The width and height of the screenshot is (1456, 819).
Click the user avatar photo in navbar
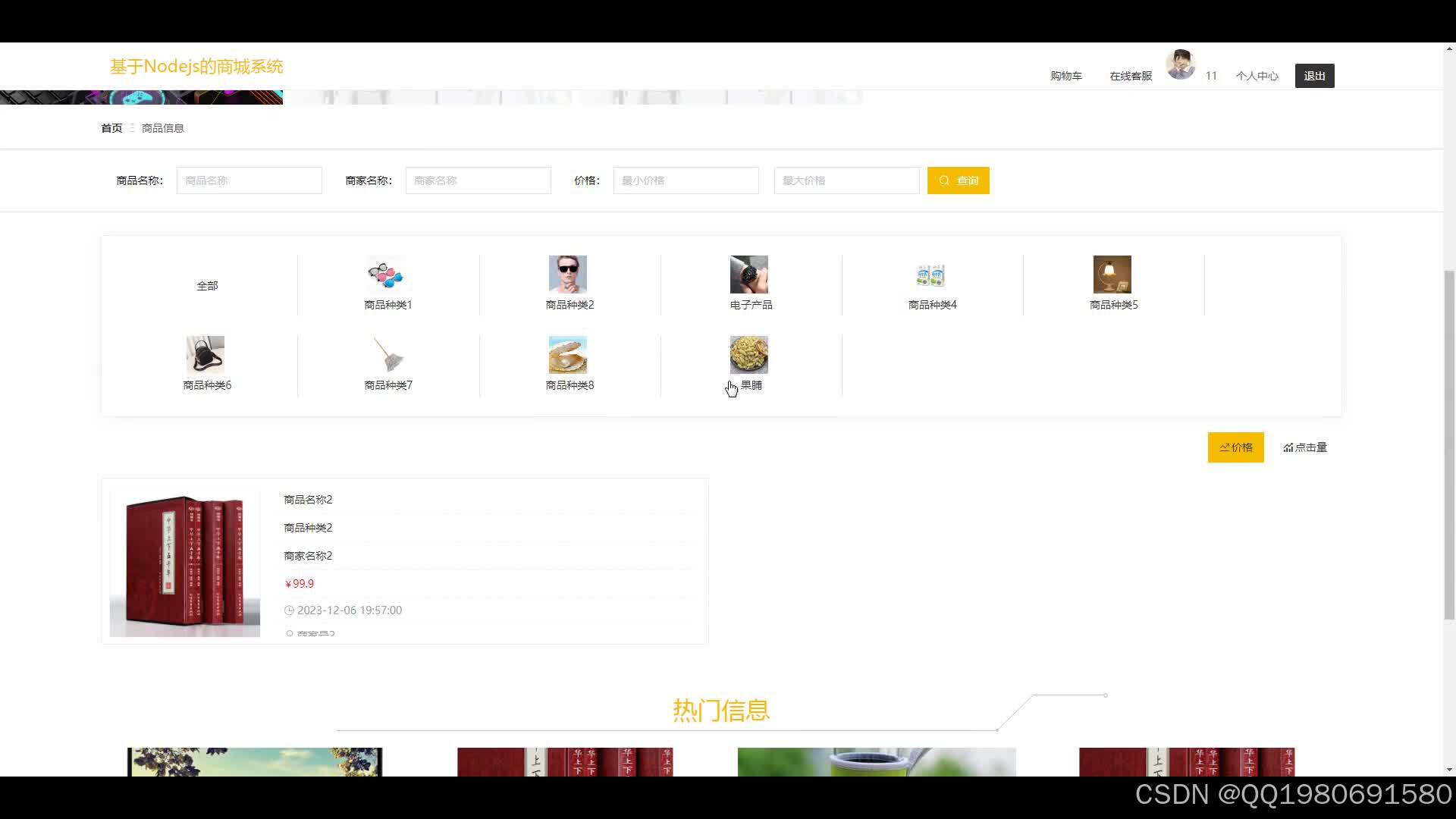1181,64
